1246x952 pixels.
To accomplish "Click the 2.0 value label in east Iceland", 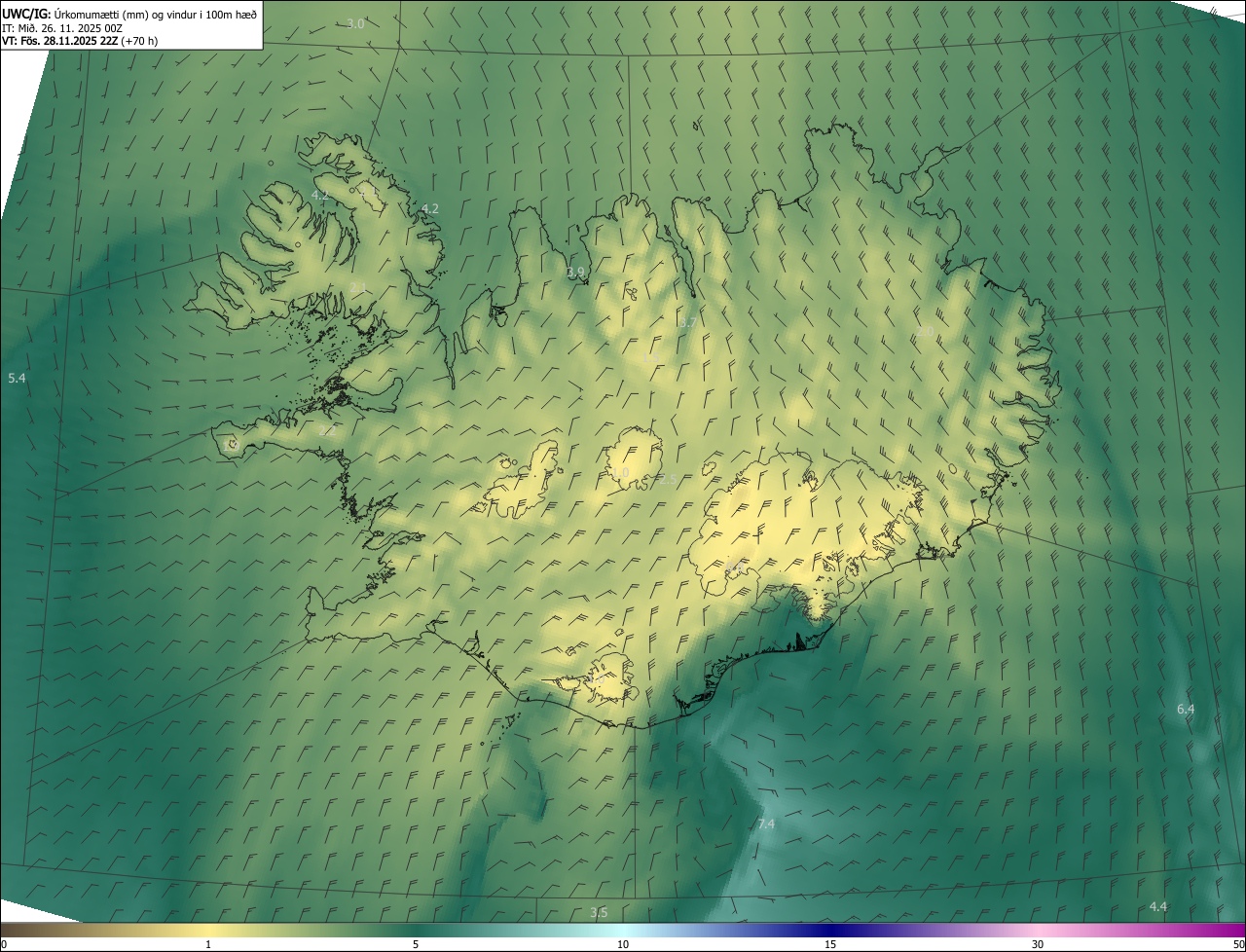I will (x=925, y=333).
